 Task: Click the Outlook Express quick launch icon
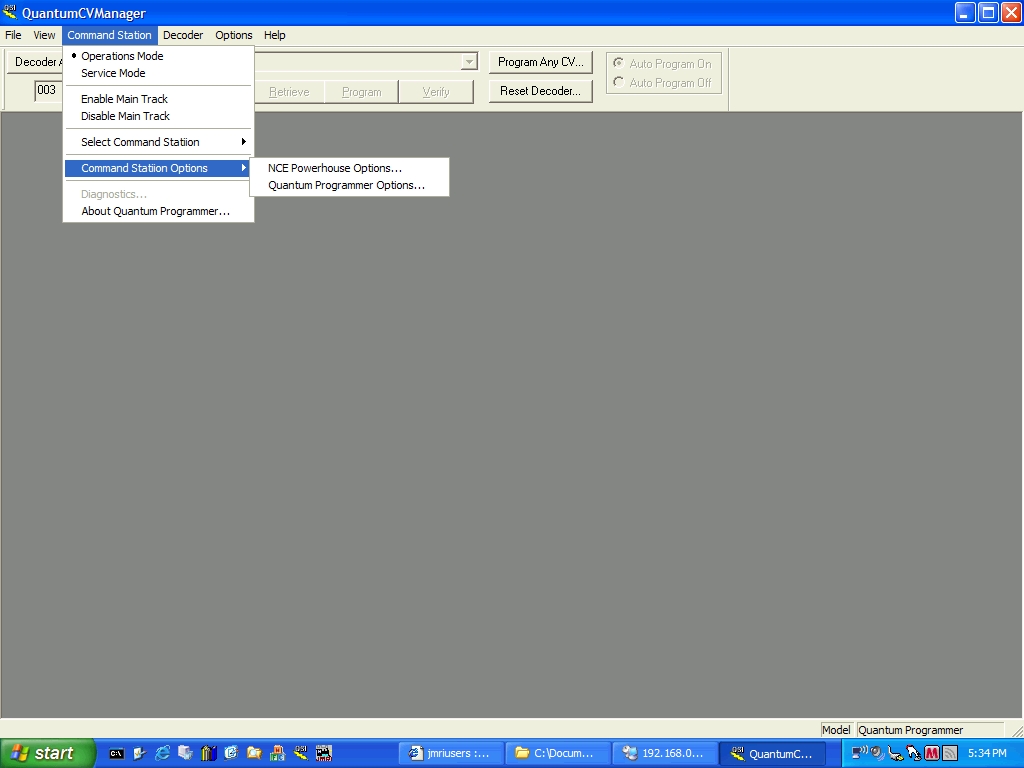click(x=231, y=754)
